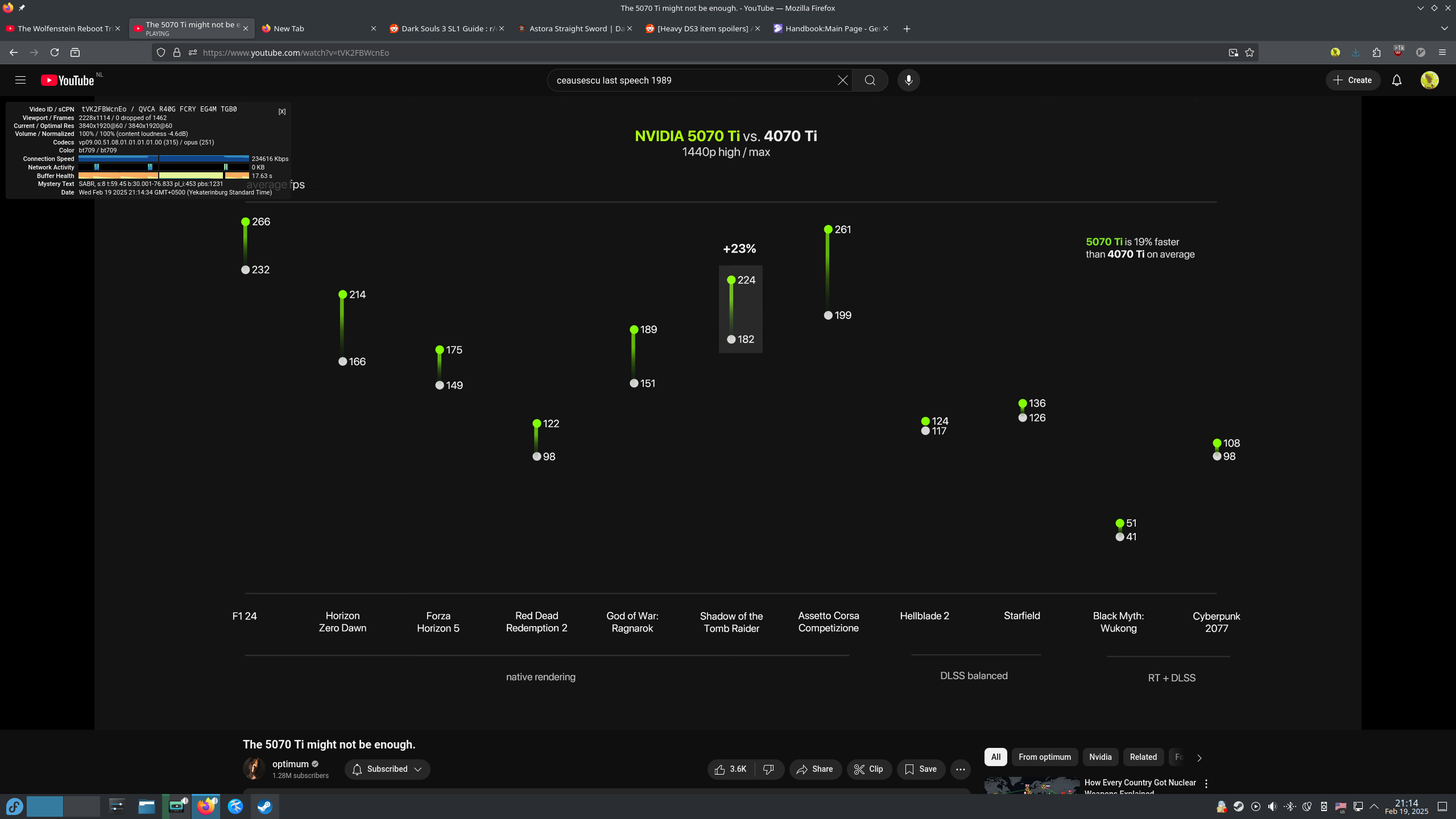
Task: Open Fedora application launcher
Action: pos(15,806)
